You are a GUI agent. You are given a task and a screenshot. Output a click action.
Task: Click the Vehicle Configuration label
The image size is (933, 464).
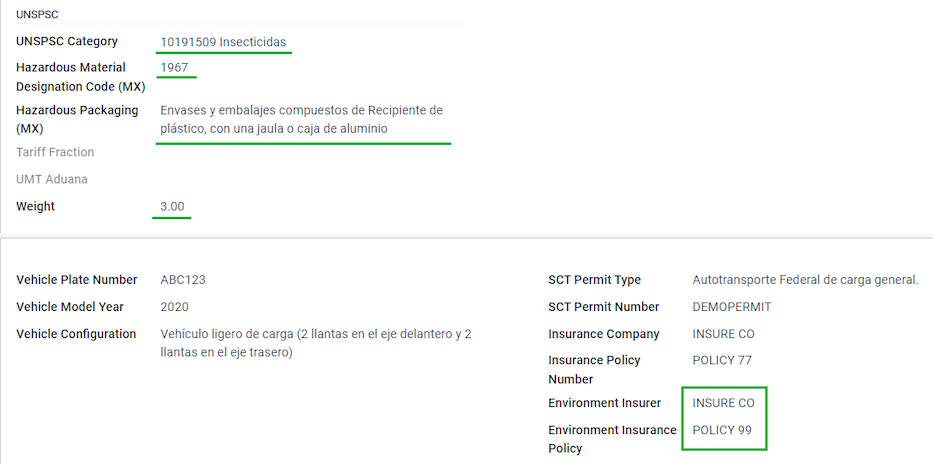[76, 334]
